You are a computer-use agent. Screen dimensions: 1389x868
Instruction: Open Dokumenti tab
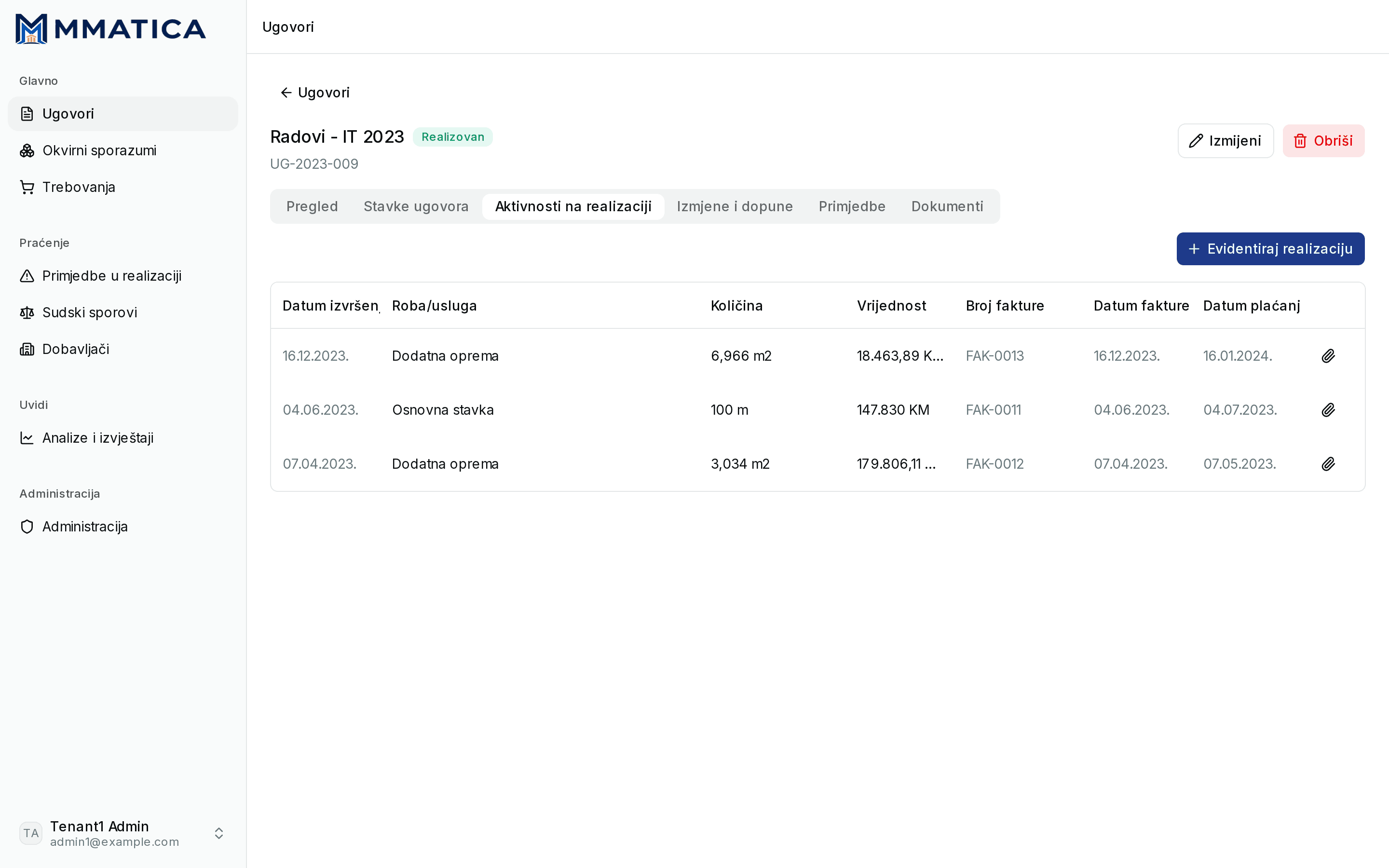click(x=947, y=207)
